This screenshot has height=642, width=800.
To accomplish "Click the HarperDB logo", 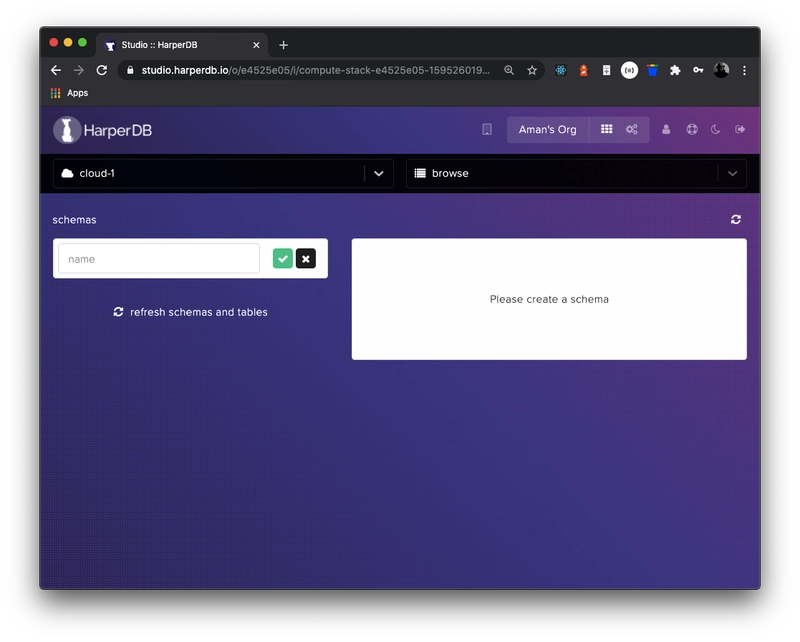I will (103, 130).
